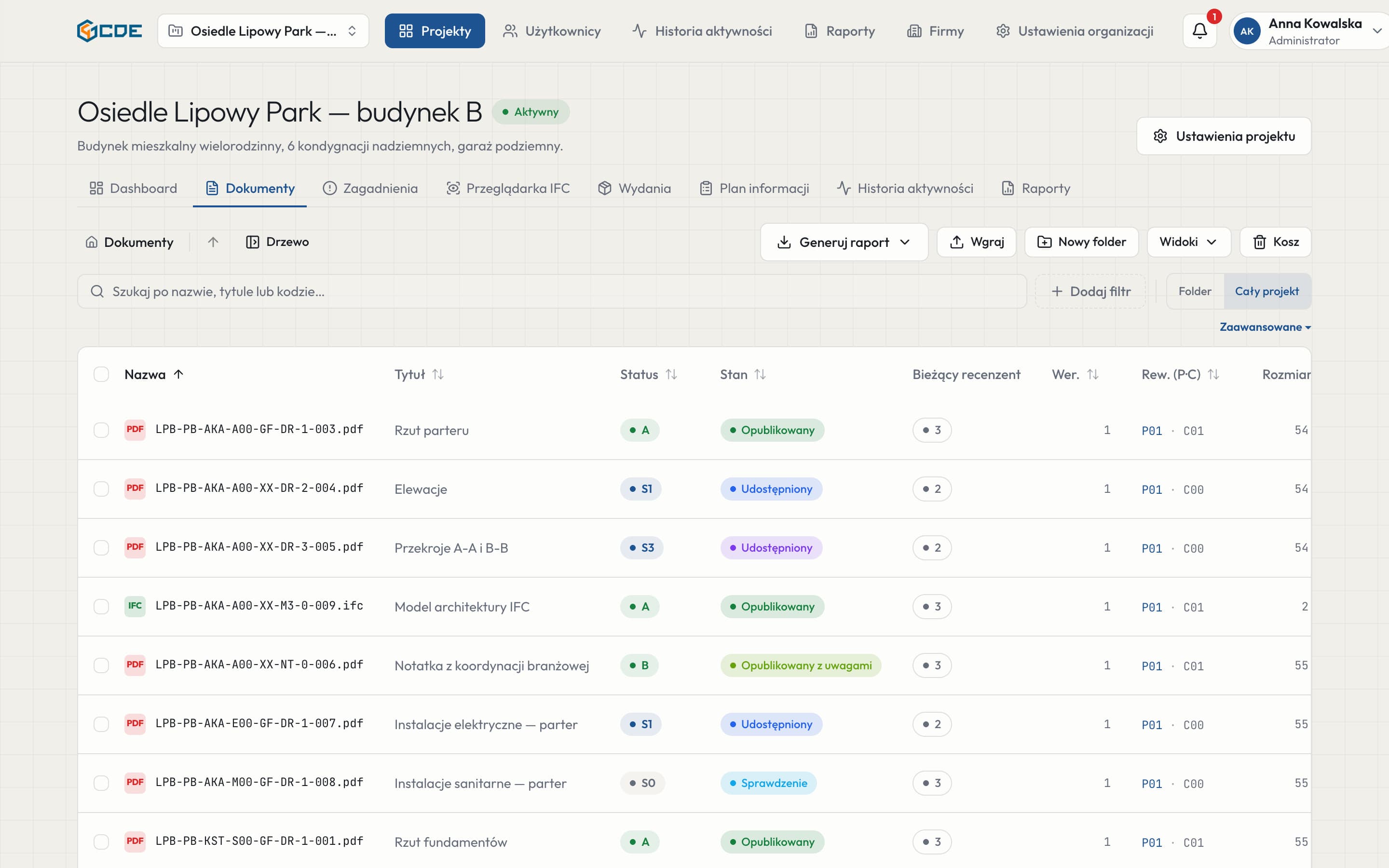The width and height of the screenshot is (1389, 868).
Task: Click the IFC file icon of LPB-PB-AKA-A00-XX-M3-0-009.ifc
Action: [135, 606]
